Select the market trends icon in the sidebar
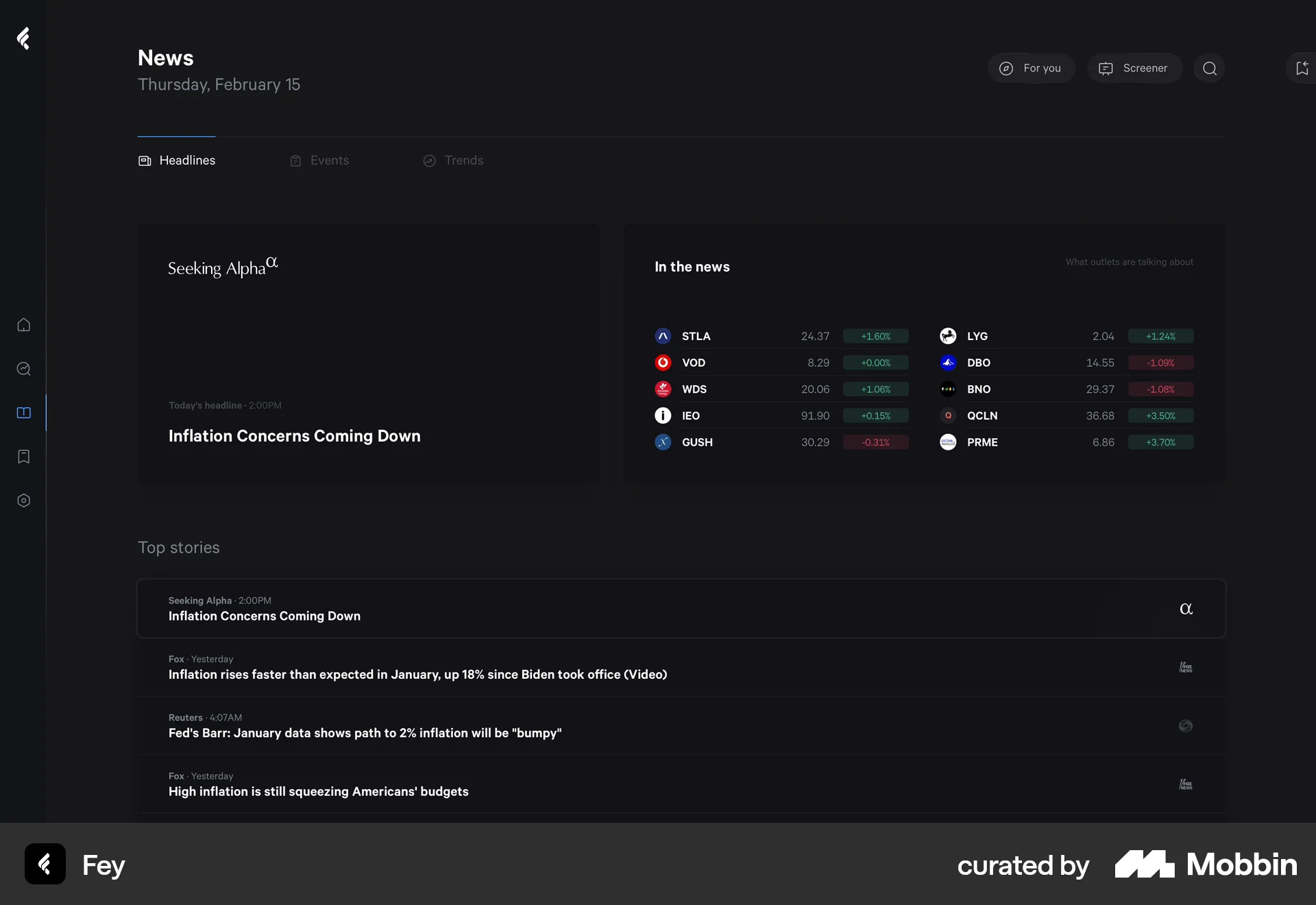This screenshot has width=1316, height=905. pos(23,369)
